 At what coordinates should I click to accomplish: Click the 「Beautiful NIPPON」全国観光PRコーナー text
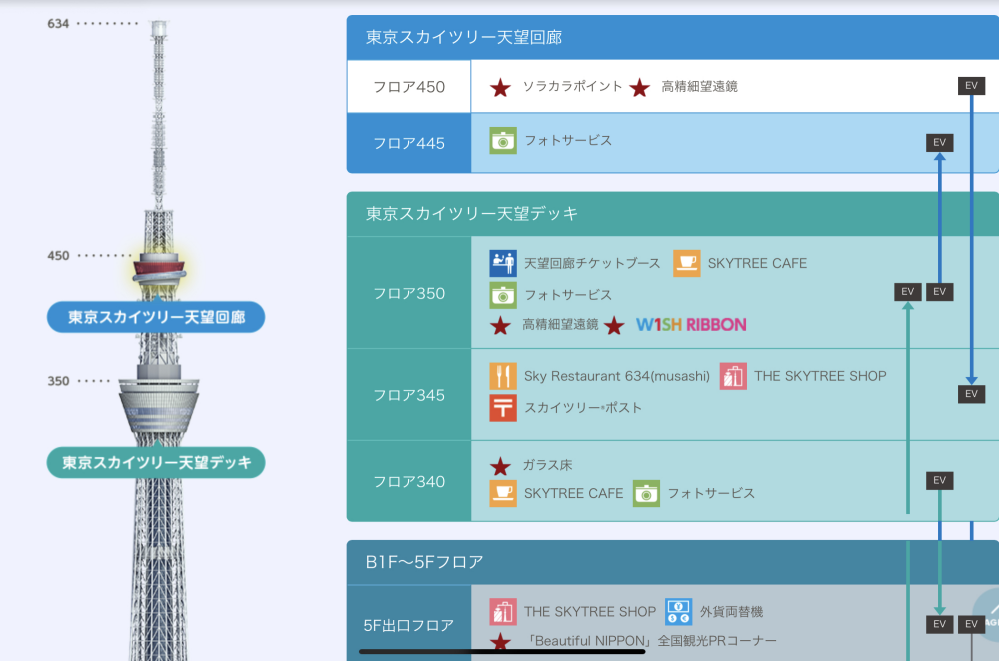(x=650, y=641)
